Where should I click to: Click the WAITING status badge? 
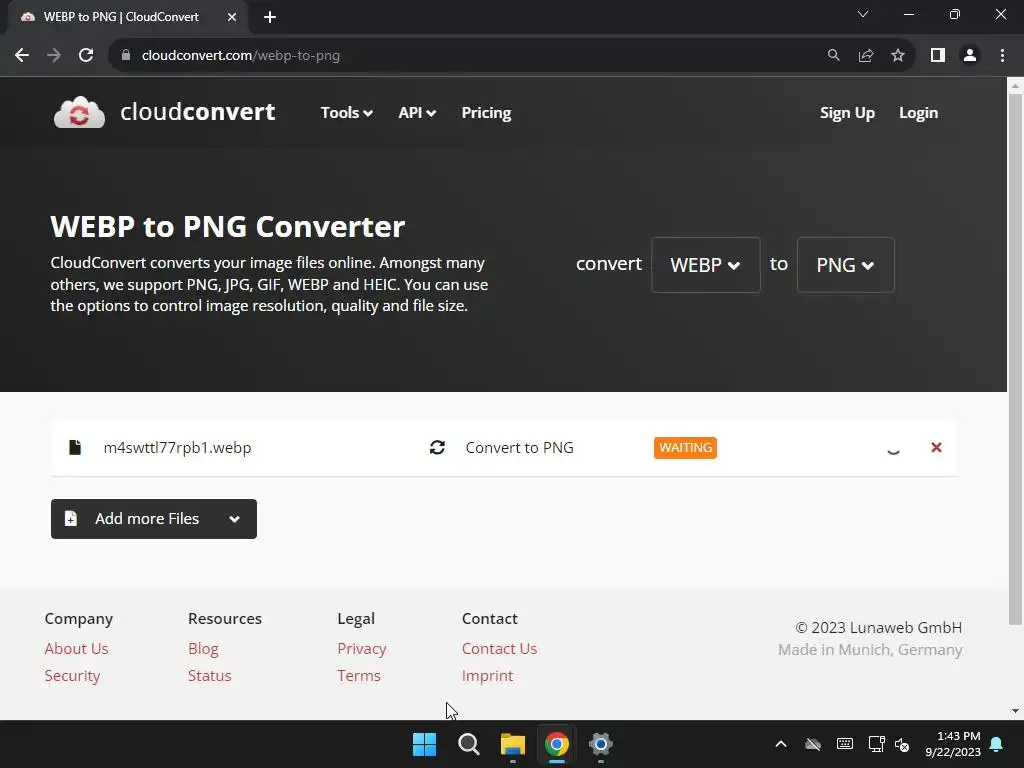point(685,447)
